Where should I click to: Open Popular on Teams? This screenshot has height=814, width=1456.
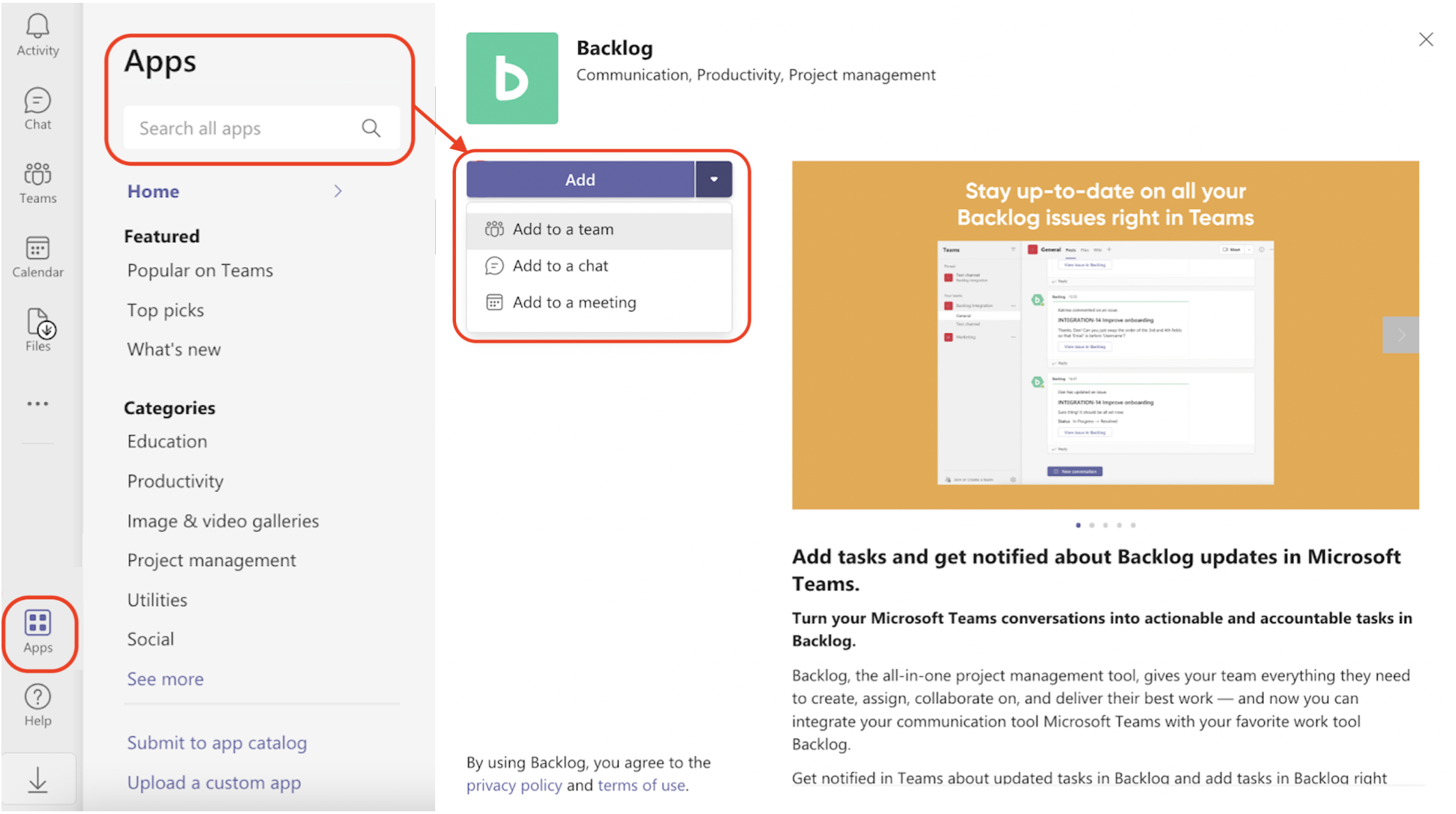[200, 270]
